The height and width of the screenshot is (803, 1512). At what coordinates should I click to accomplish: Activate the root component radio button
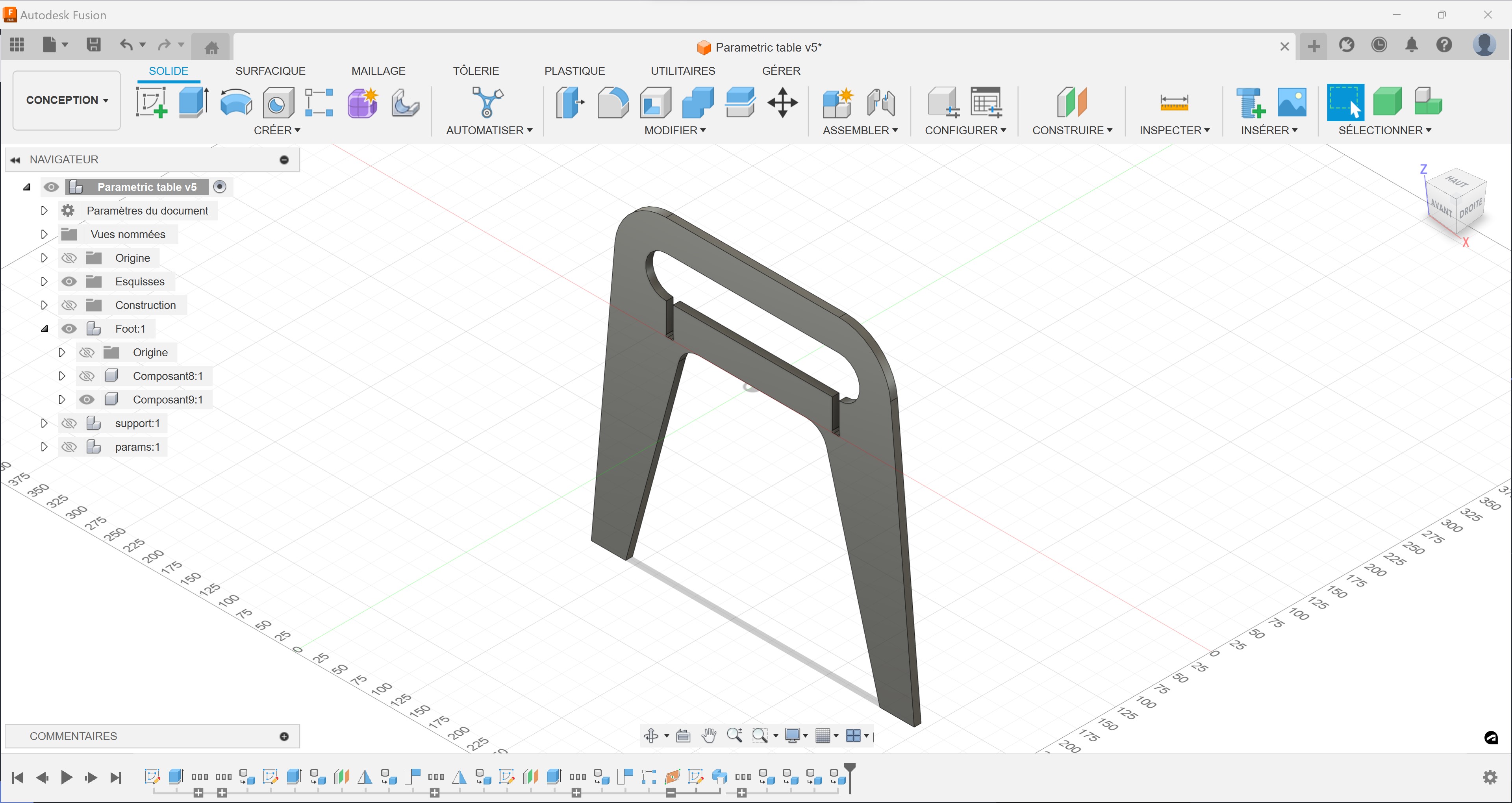[220, 187]
